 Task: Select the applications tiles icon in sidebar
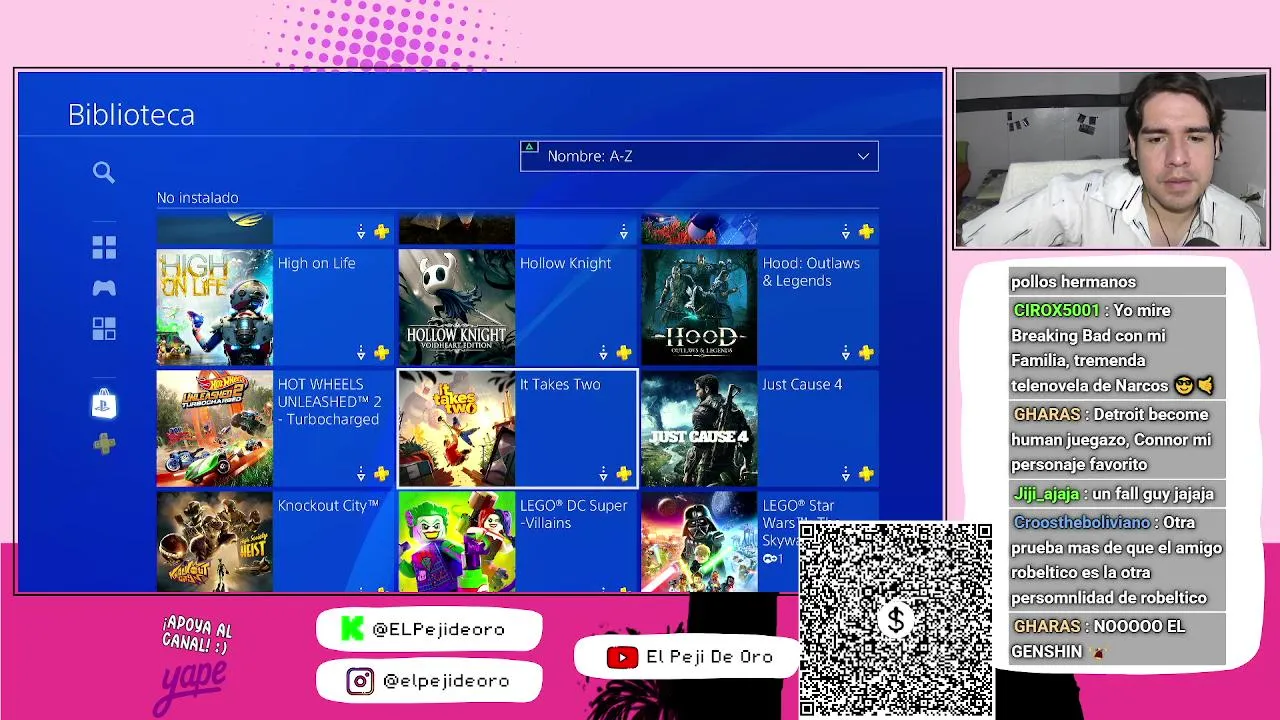pos(104,329)
